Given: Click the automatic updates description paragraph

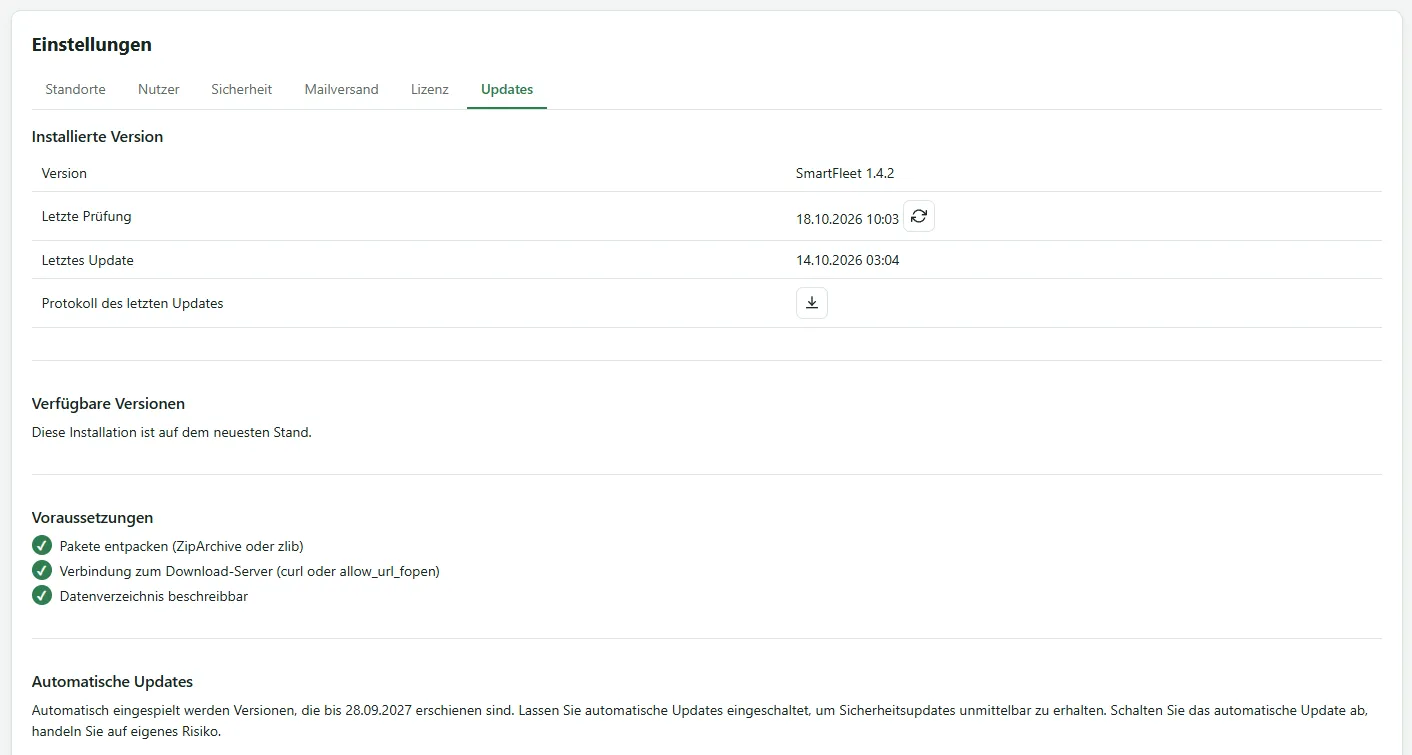Looking at the screenshot, I should 700,720.
